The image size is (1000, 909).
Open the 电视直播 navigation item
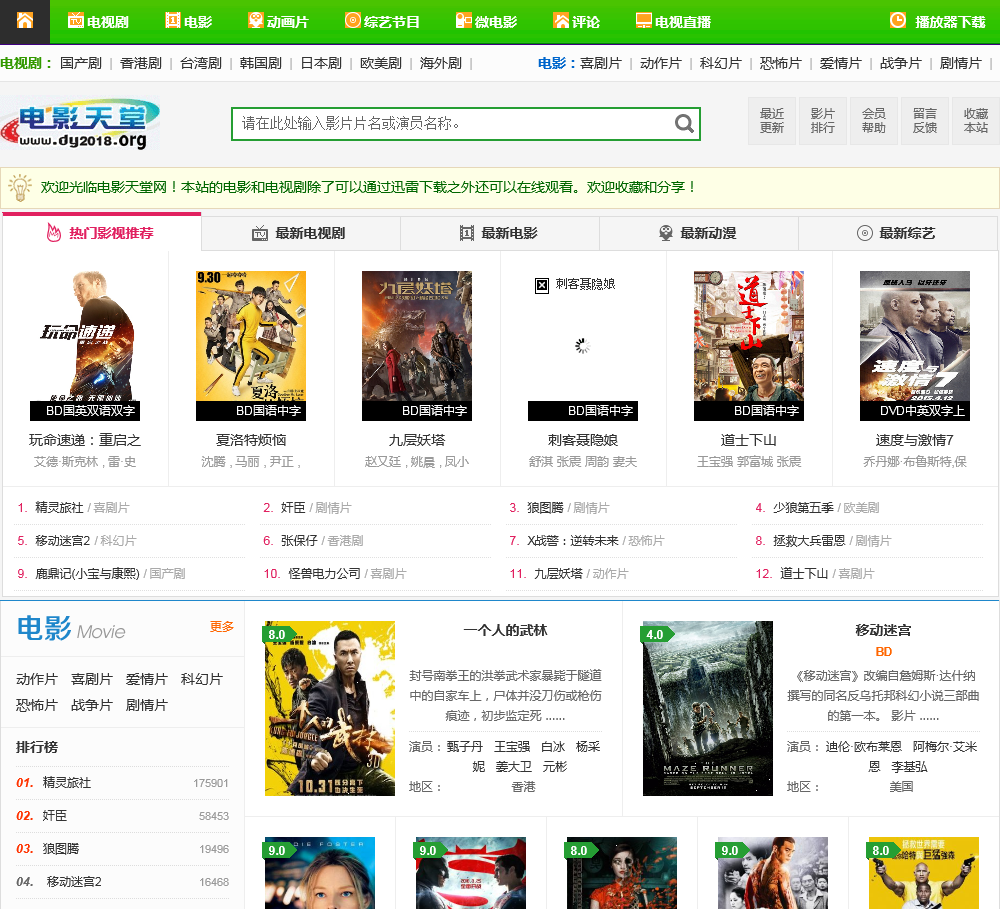point(673,22)
